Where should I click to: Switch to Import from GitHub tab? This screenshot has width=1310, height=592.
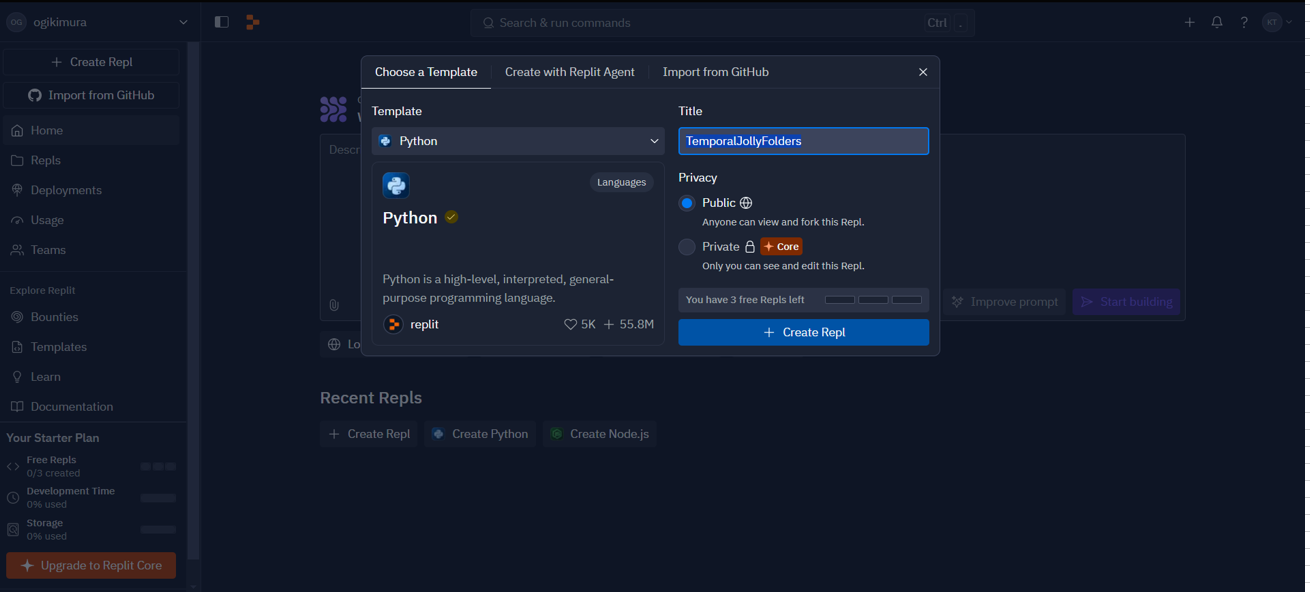715,72
